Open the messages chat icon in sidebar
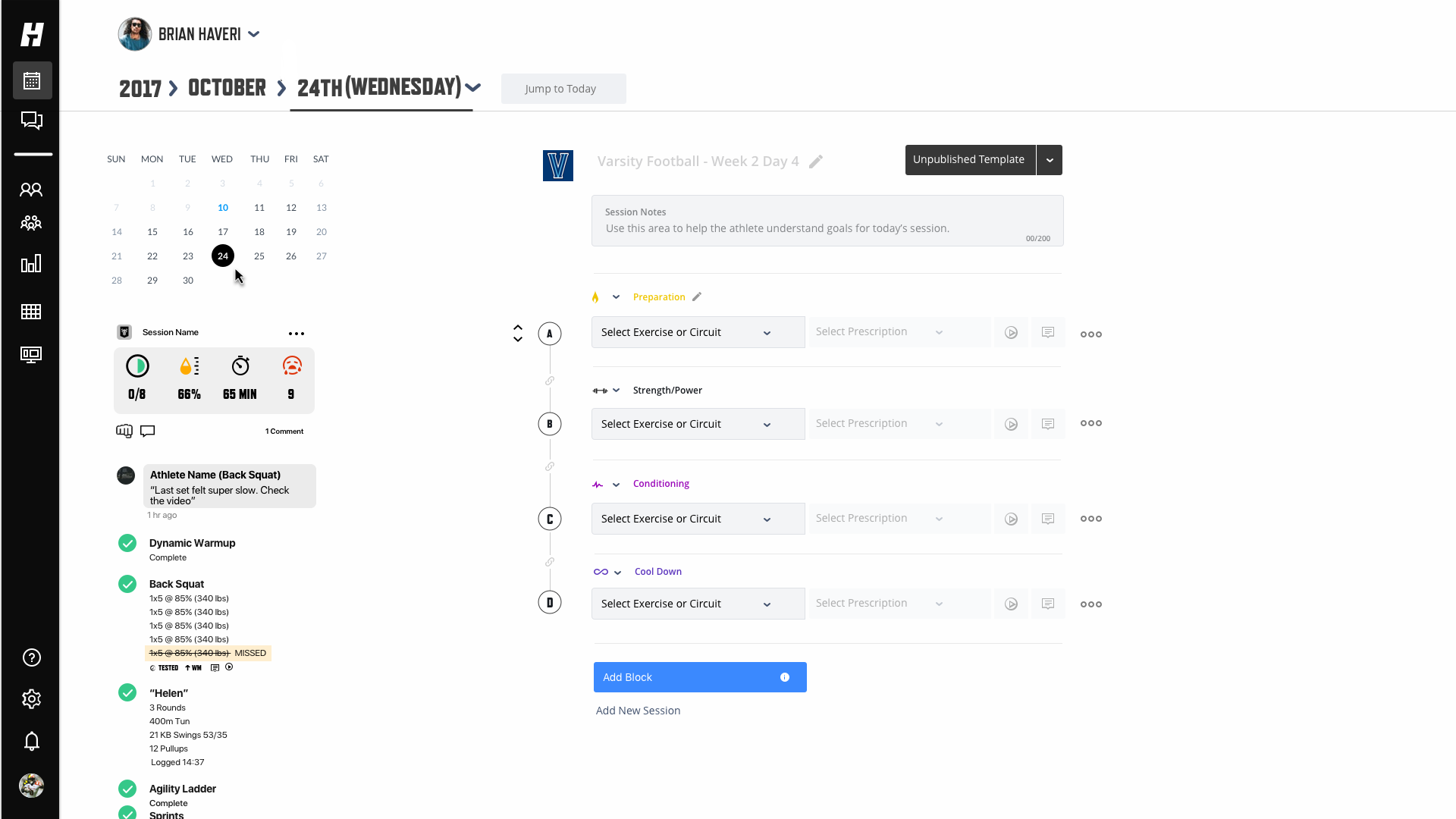The width and height of the screenshot is (1456, 819). pos(32,121)
